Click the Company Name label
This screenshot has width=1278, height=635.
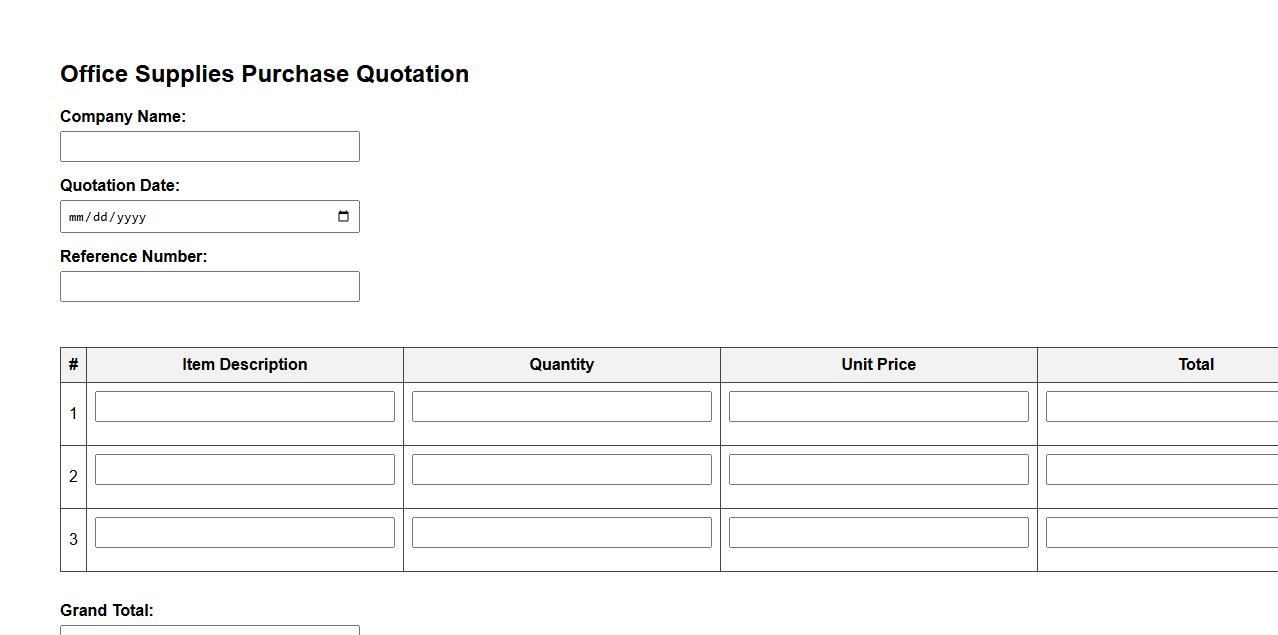[x=123, y=116]
